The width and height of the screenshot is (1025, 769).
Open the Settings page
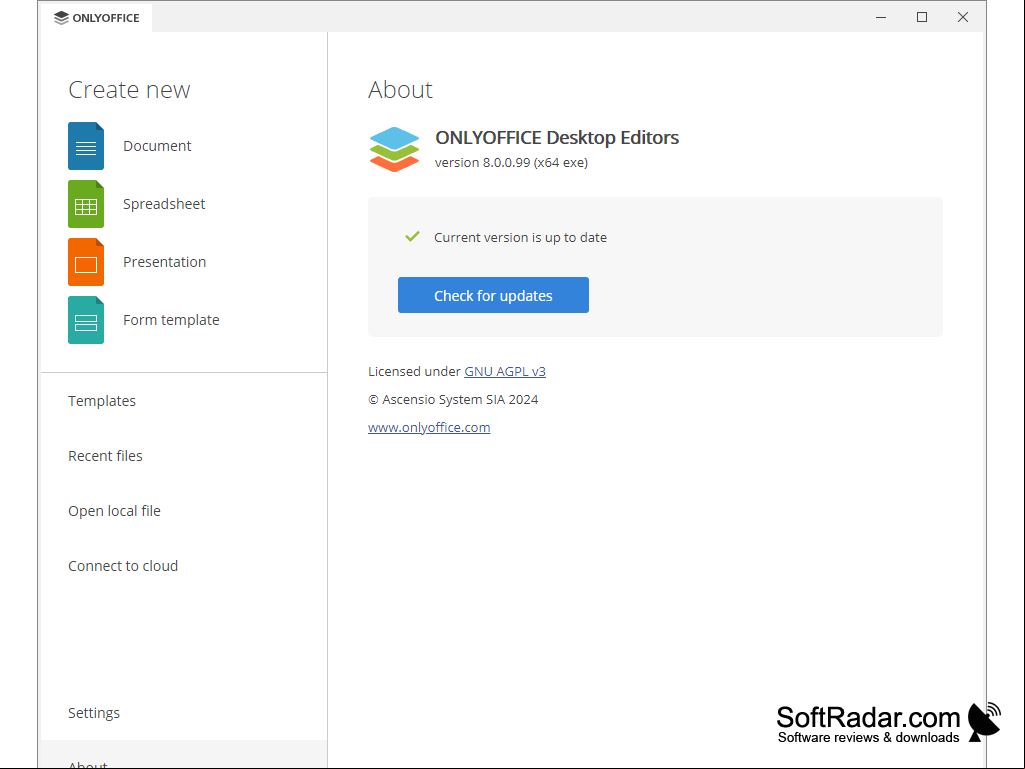94,713
